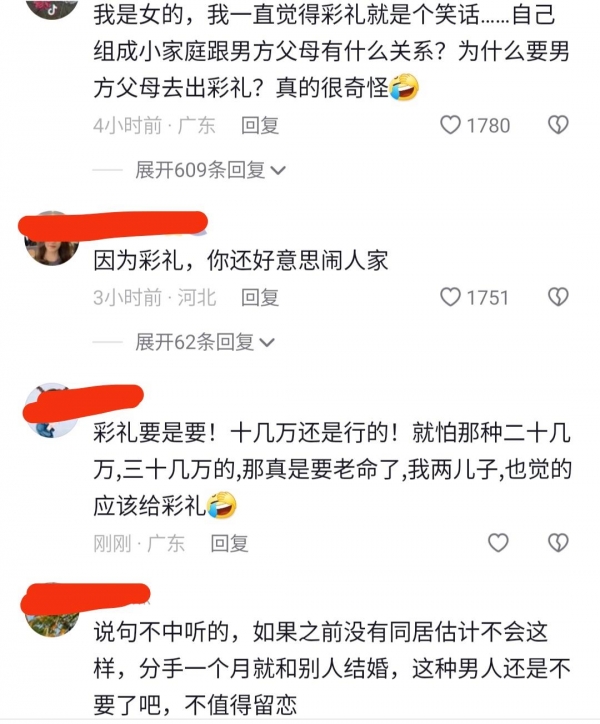The image size is (600, 724).
Task: Dislike the 刚刚 Guangdong comment
Action: coord(558,543)
